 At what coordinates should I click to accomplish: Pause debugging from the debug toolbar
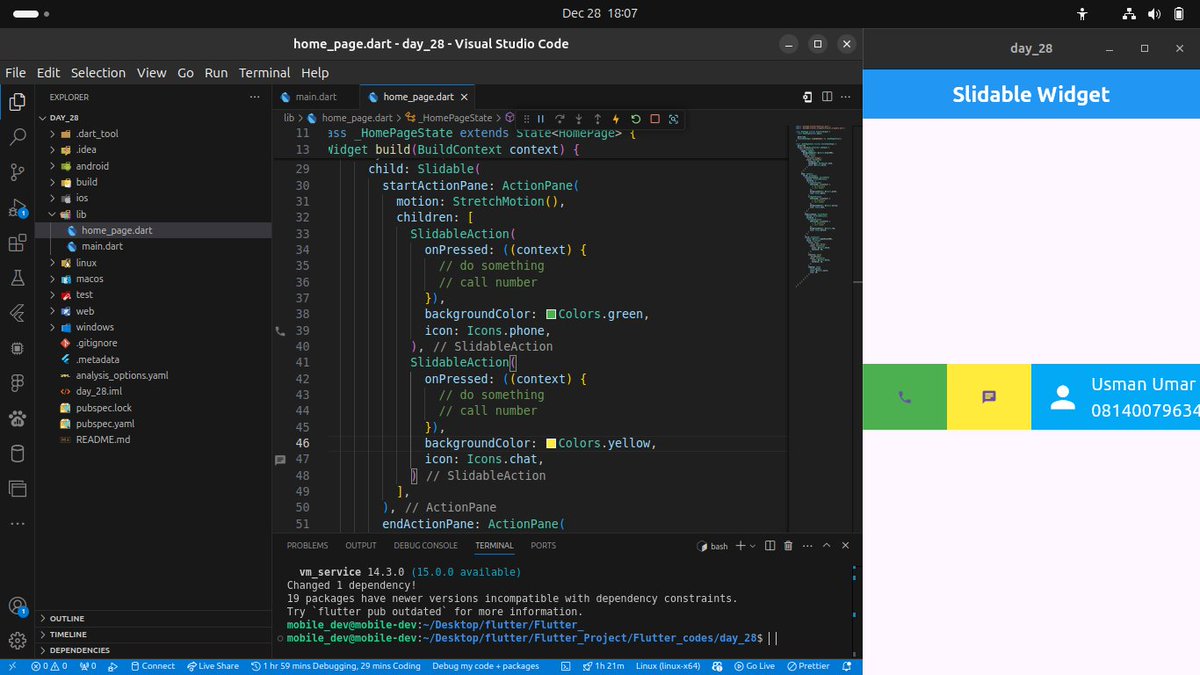pos(541,118)
